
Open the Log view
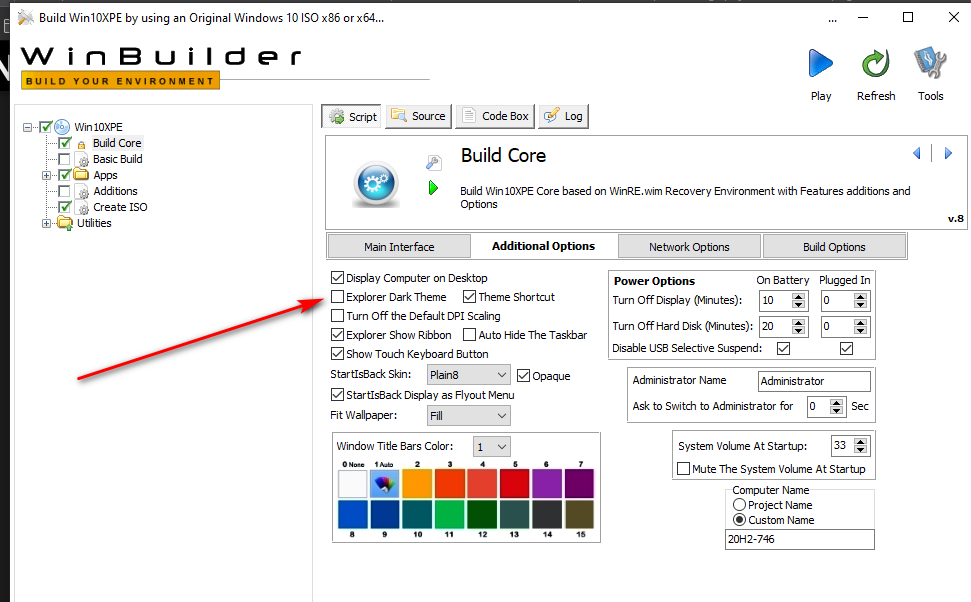pyautogui.click(x=564, y=116)
